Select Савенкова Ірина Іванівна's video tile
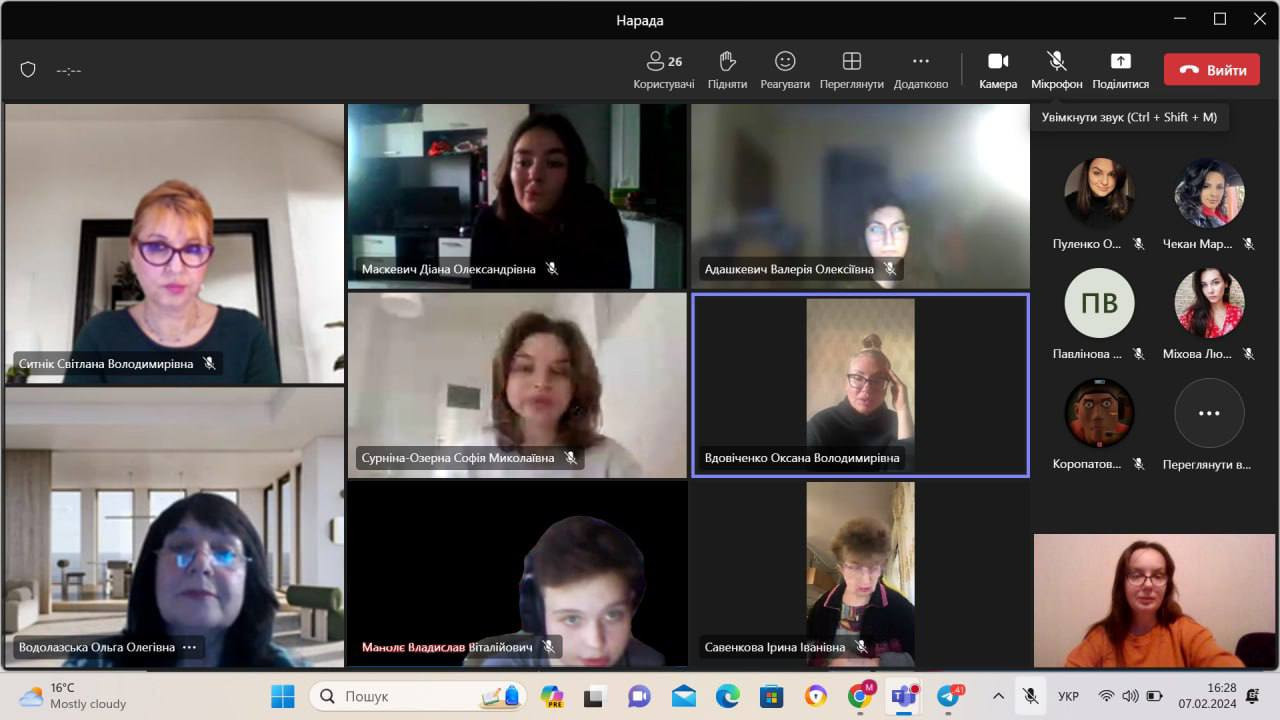The image size is (1280, 720). click(x=860, y=574)
